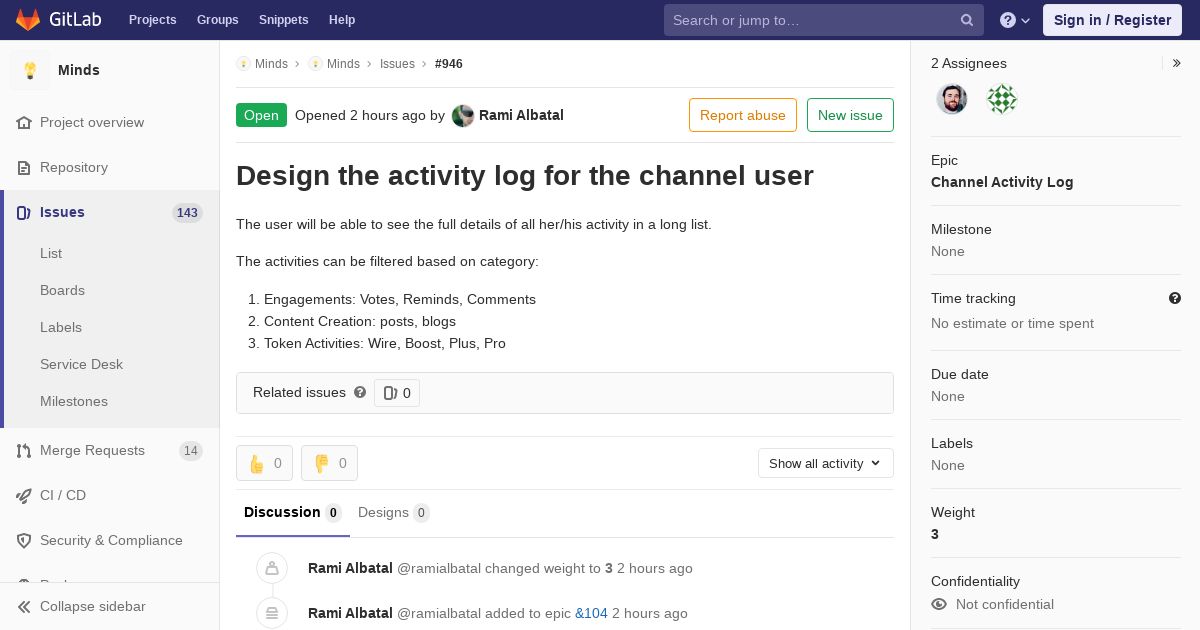The height and width of the screenshot is (630, 1200).
Task: Open Service Desk in sidebar
Action: pyautogui.click(x=81, y=365)
